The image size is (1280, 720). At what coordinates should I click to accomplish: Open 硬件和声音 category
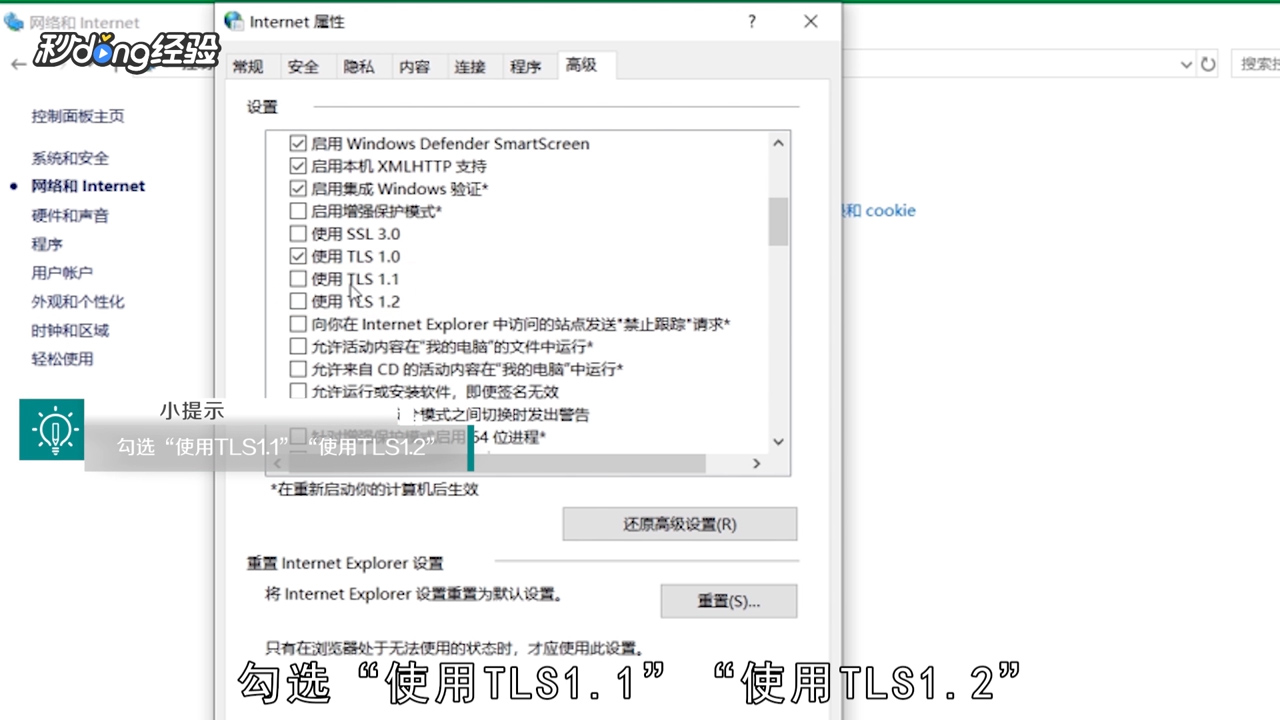(70, 215)
